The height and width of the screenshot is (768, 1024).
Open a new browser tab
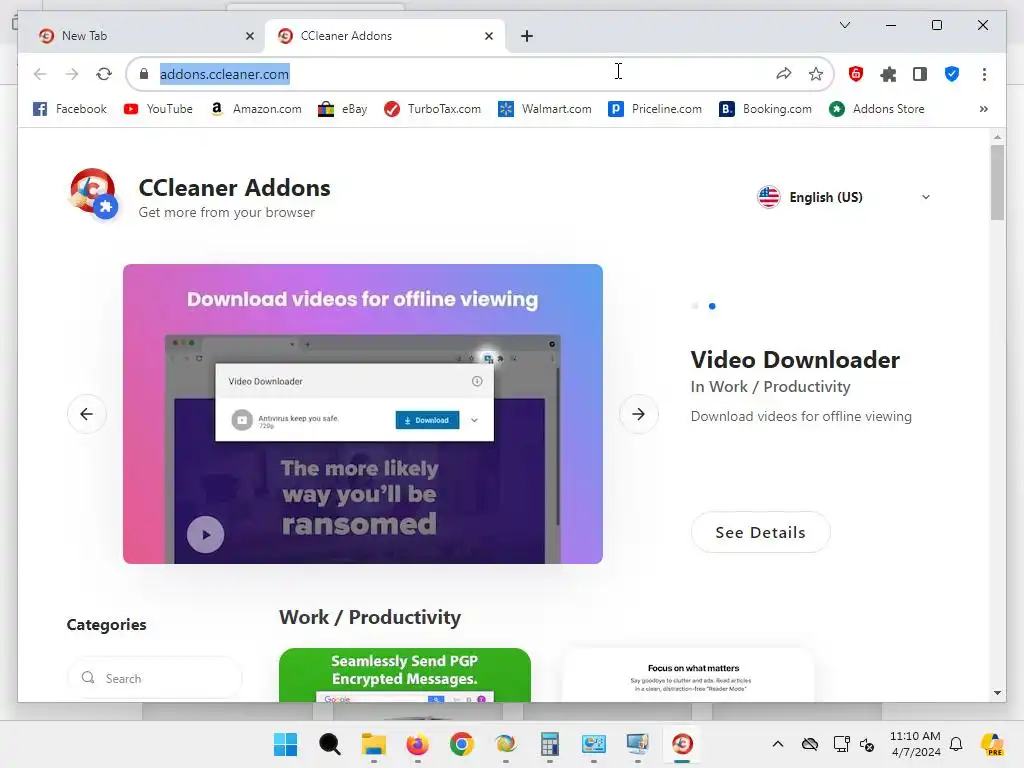click(x=527, y=36)
